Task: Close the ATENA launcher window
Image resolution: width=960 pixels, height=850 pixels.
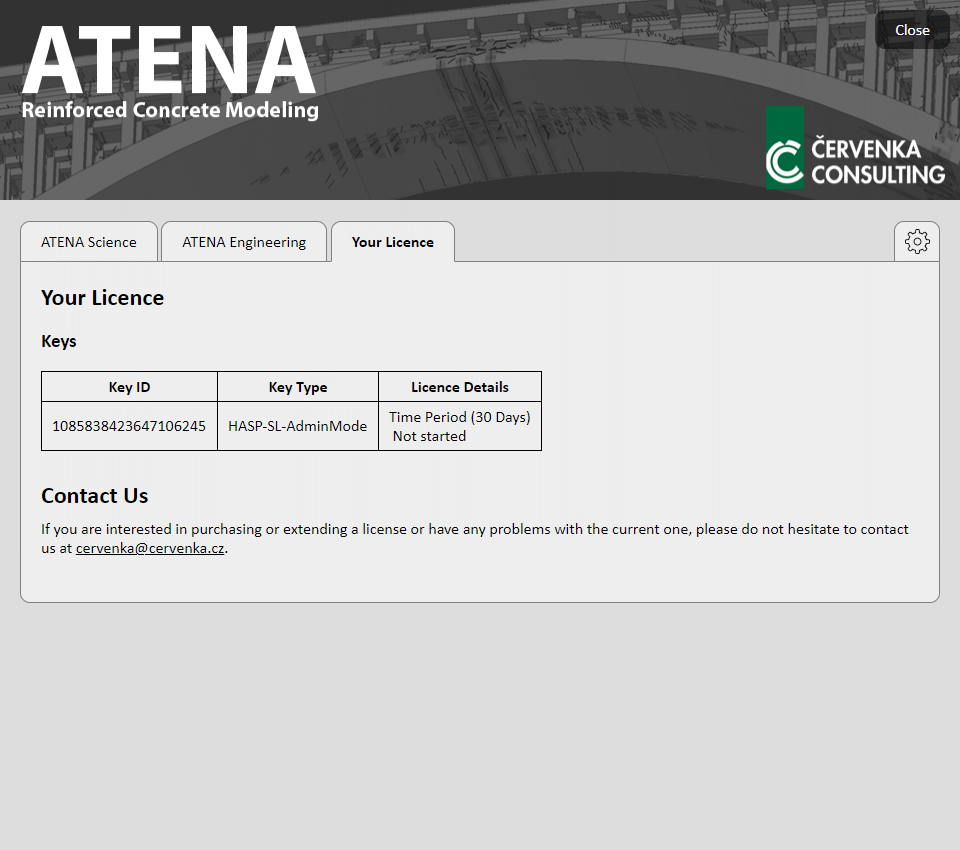Action: [912, 30]
